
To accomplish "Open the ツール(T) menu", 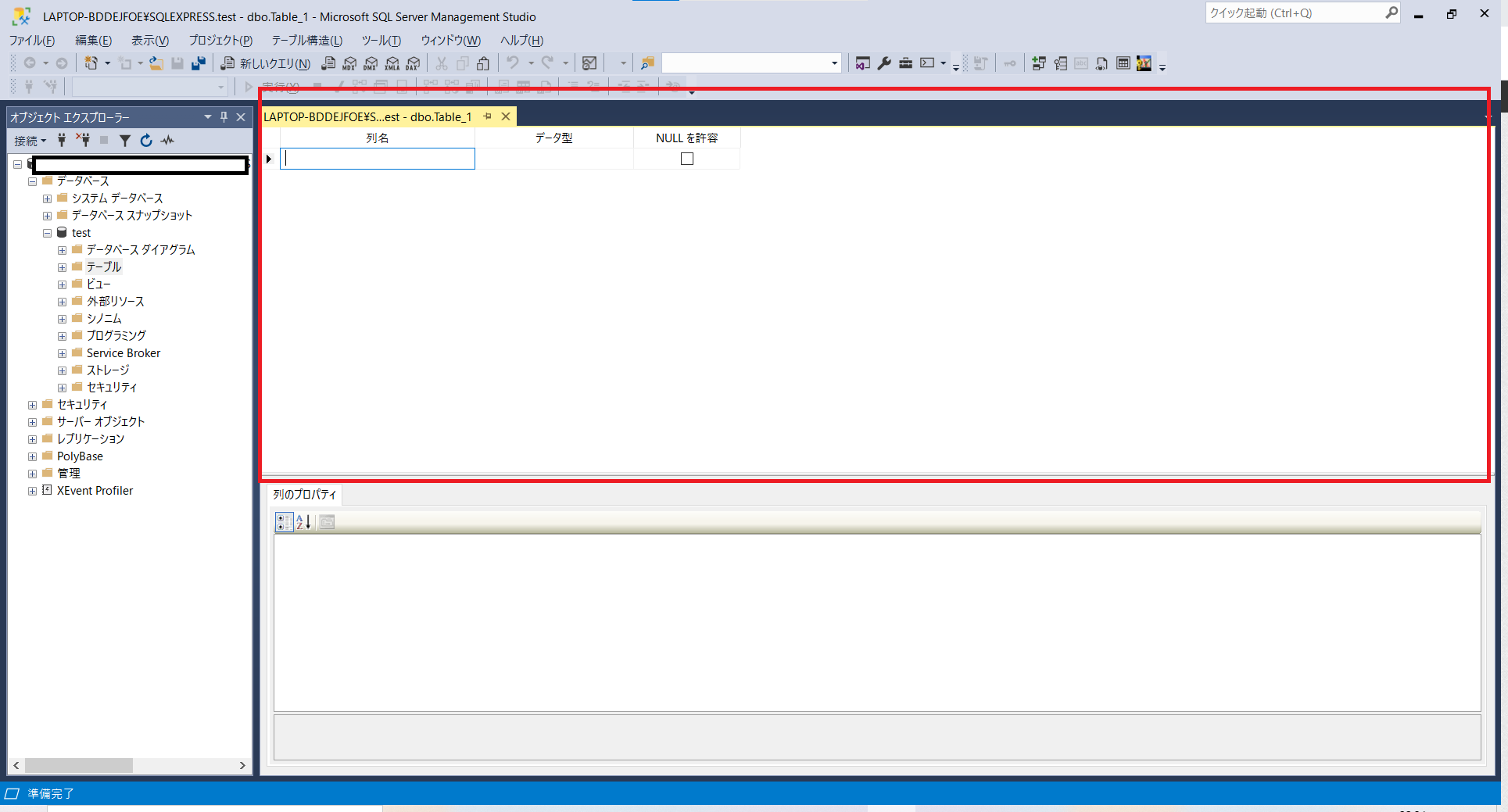I will (x=381, y=41).
